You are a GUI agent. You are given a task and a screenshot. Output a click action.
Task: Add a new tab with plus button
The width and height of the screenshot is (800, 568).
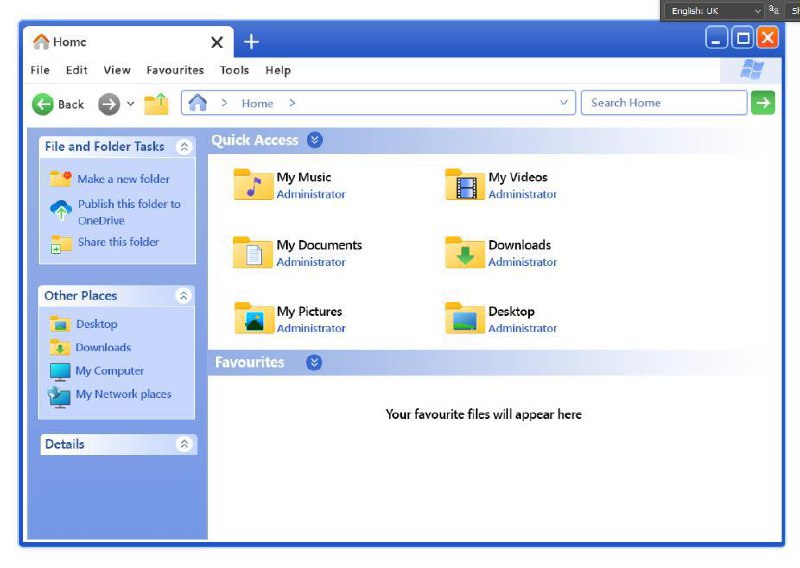(251, 42)
